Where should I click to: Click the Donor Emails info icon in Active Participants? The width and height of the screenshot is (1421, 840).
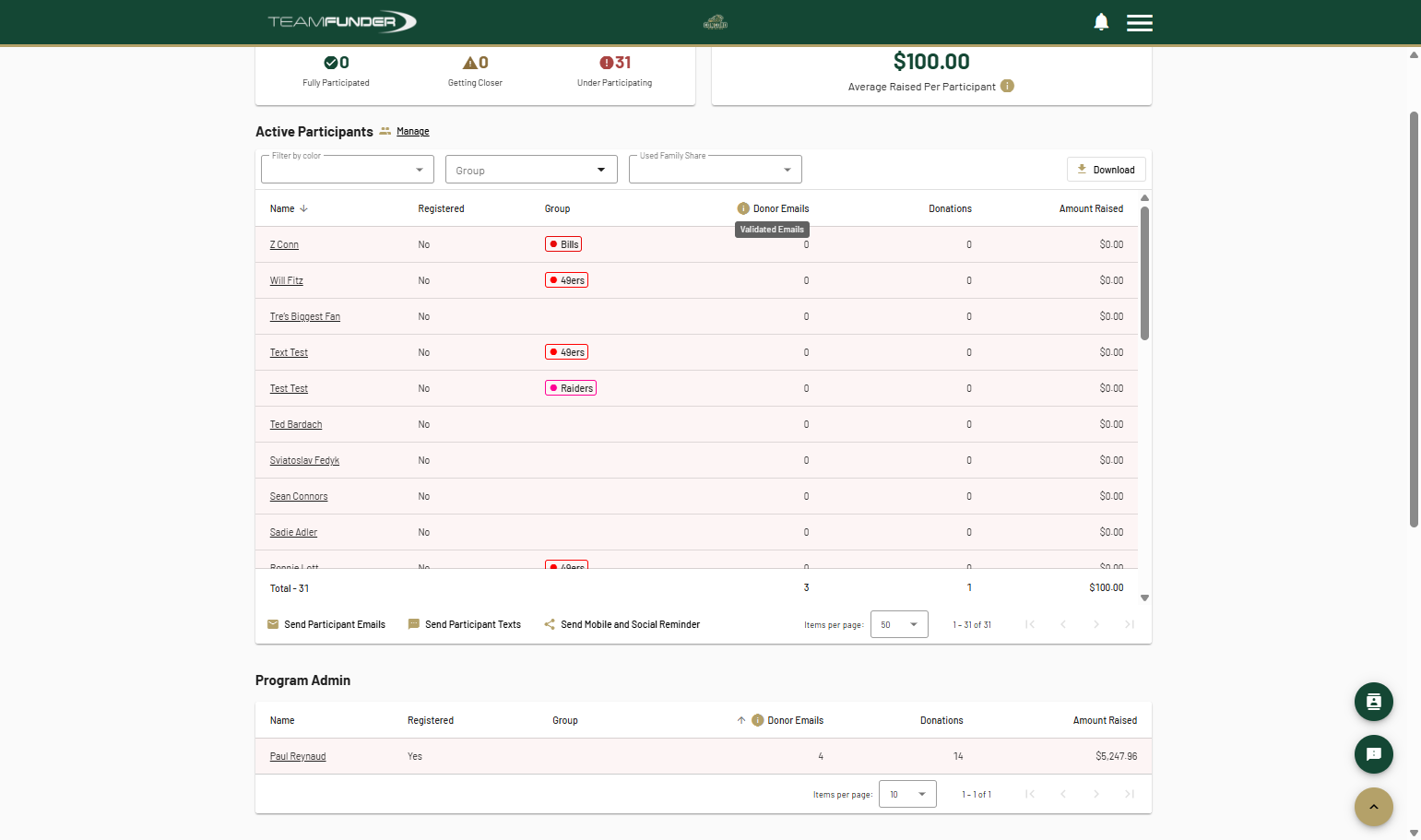tap(743, 208)
